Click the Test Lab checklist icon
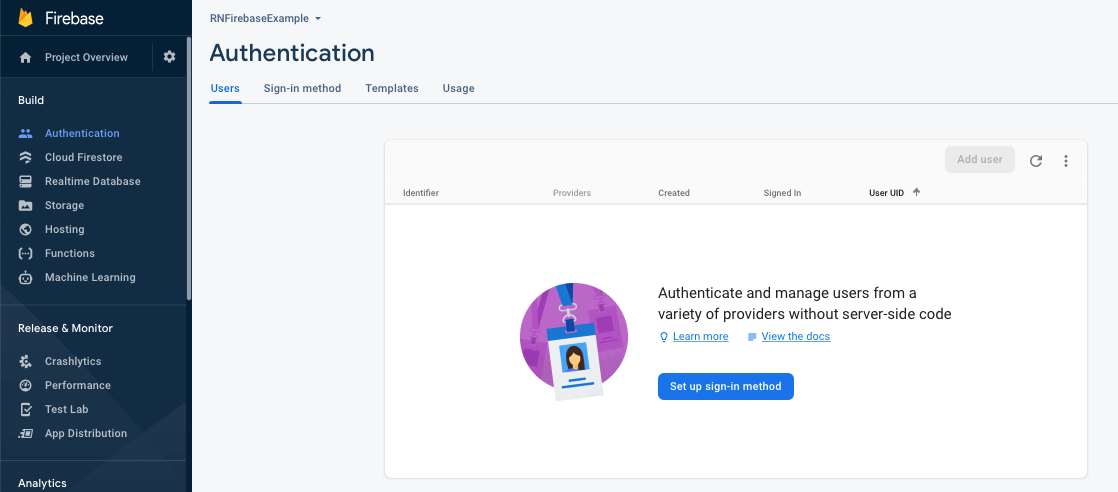Screen dimensions: 1118x492 tap(26, 409)
